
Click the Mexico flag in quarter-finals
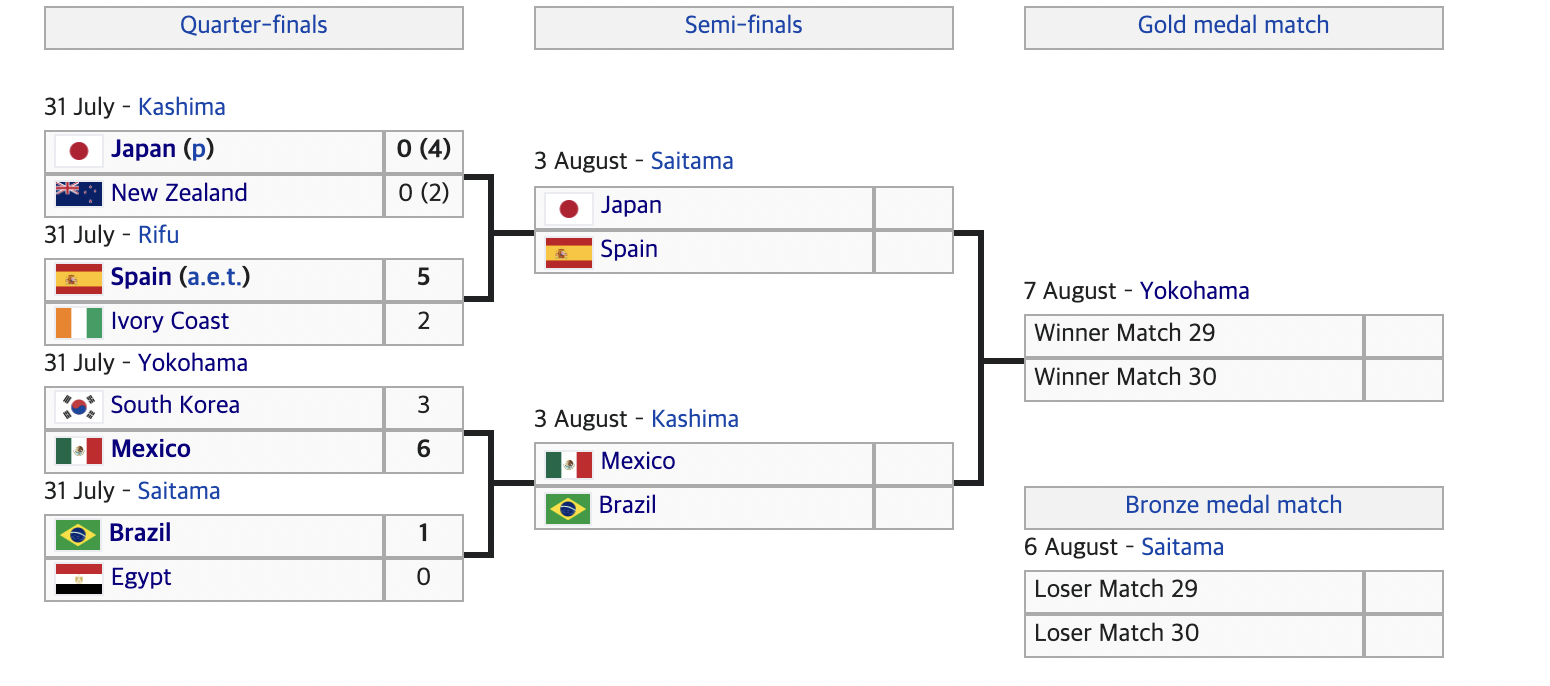pyautogui.click(x=79, y=450)
